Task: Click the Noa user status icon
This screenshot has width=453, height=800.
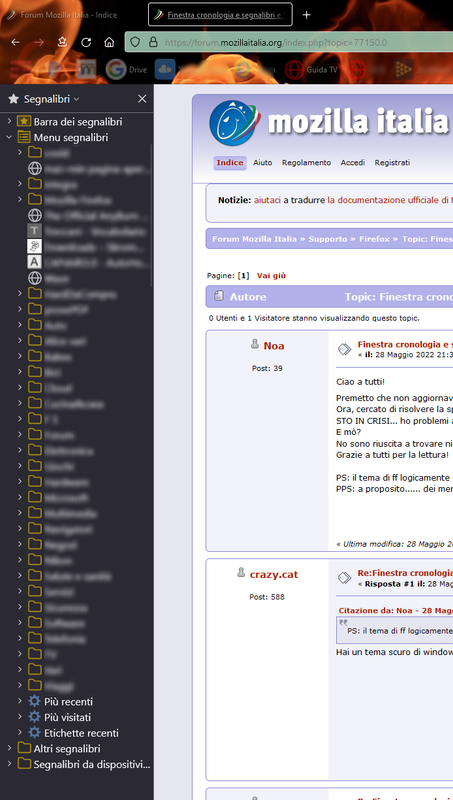Action: (255, 345)
